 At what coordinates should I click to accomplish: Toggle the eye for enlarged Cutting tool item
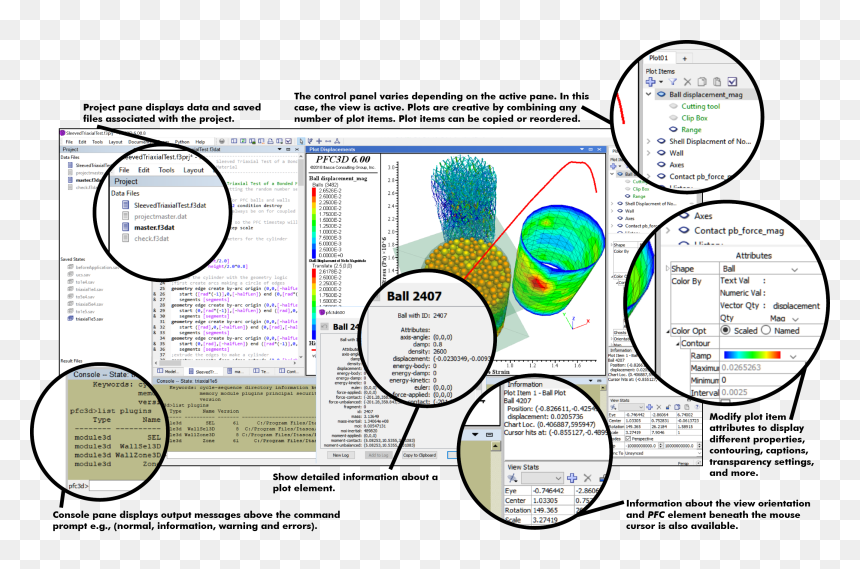pyautogui.click(x=674, y=106)
